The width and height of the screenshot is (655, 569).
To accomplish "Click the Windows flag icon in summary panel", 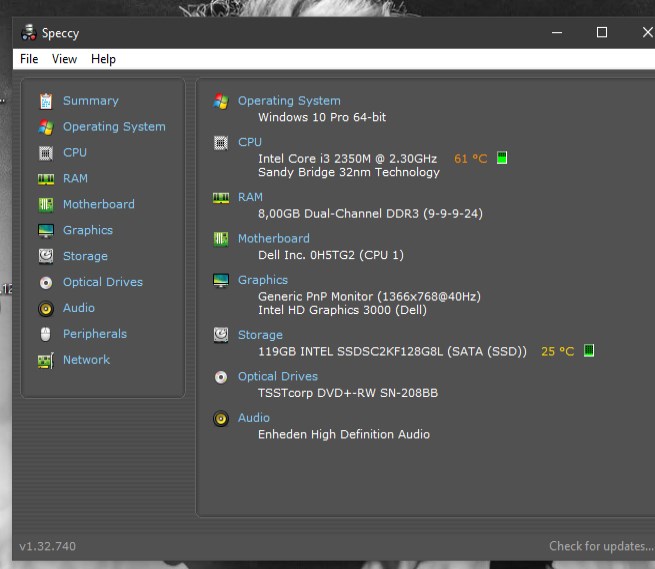I will click(x=221, y=101).
